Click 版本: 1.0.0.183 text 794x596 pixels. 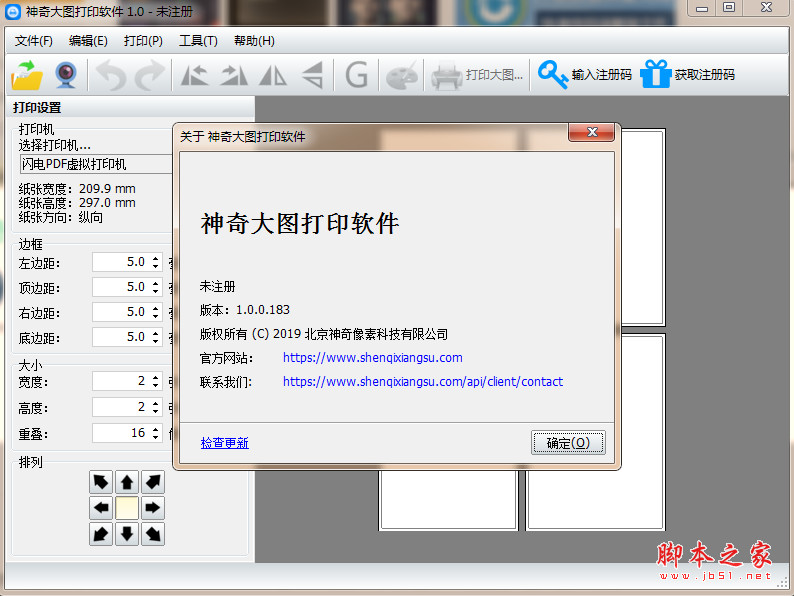click(245, 310)
